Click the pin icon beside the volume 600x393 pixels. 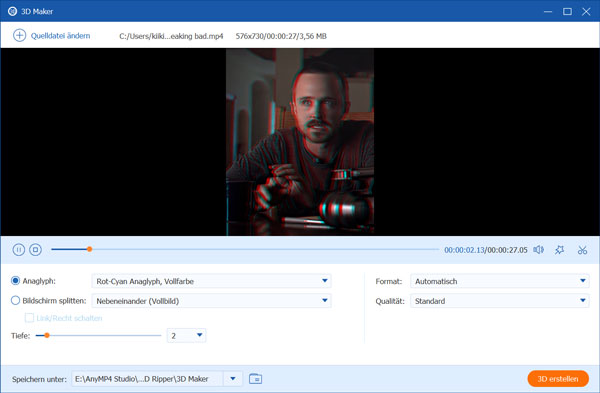559,250
